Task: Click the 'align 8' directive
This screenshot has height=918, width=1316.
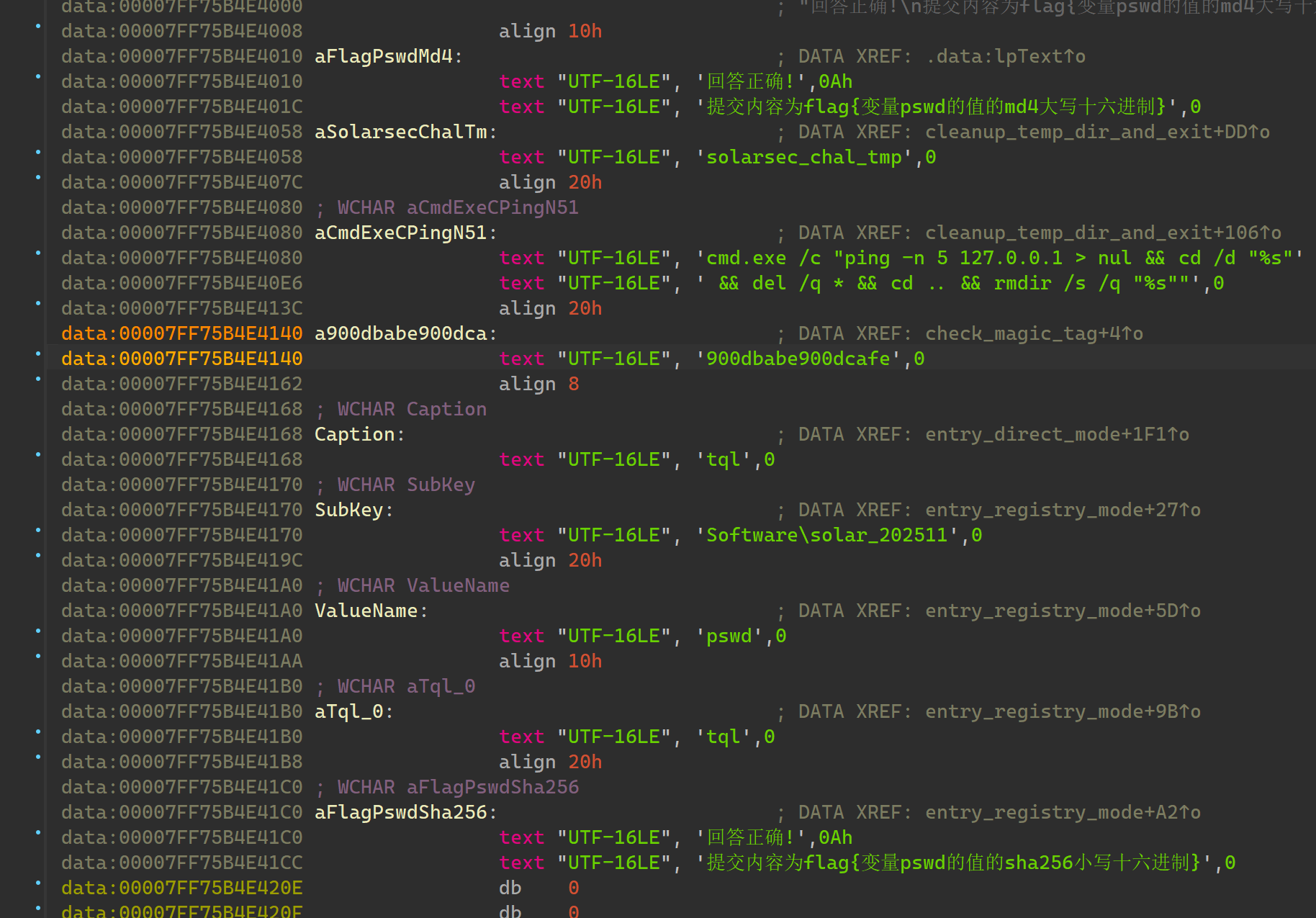Action: click(538, 384)
